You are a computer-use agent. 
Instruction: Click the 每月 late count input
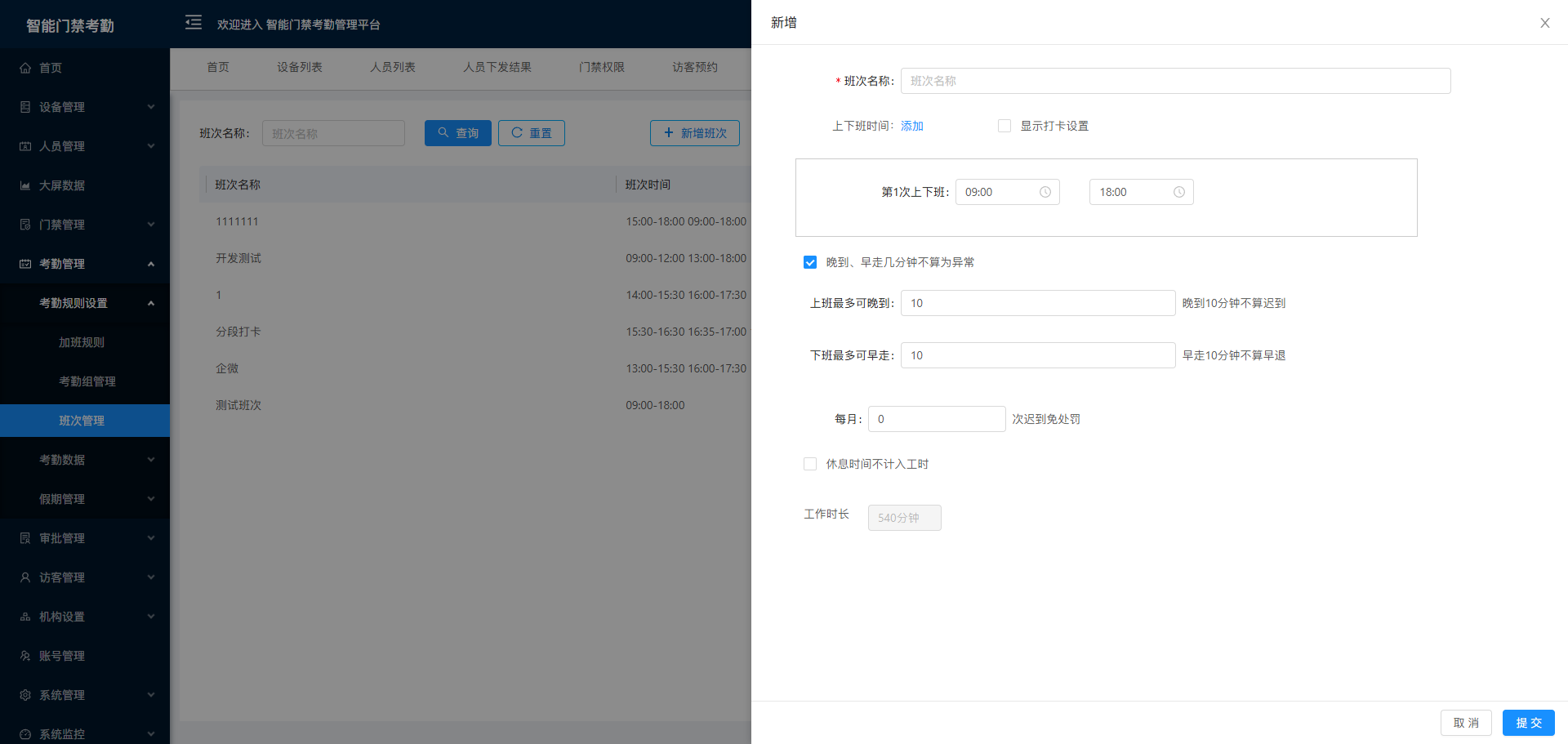point(937,419)
